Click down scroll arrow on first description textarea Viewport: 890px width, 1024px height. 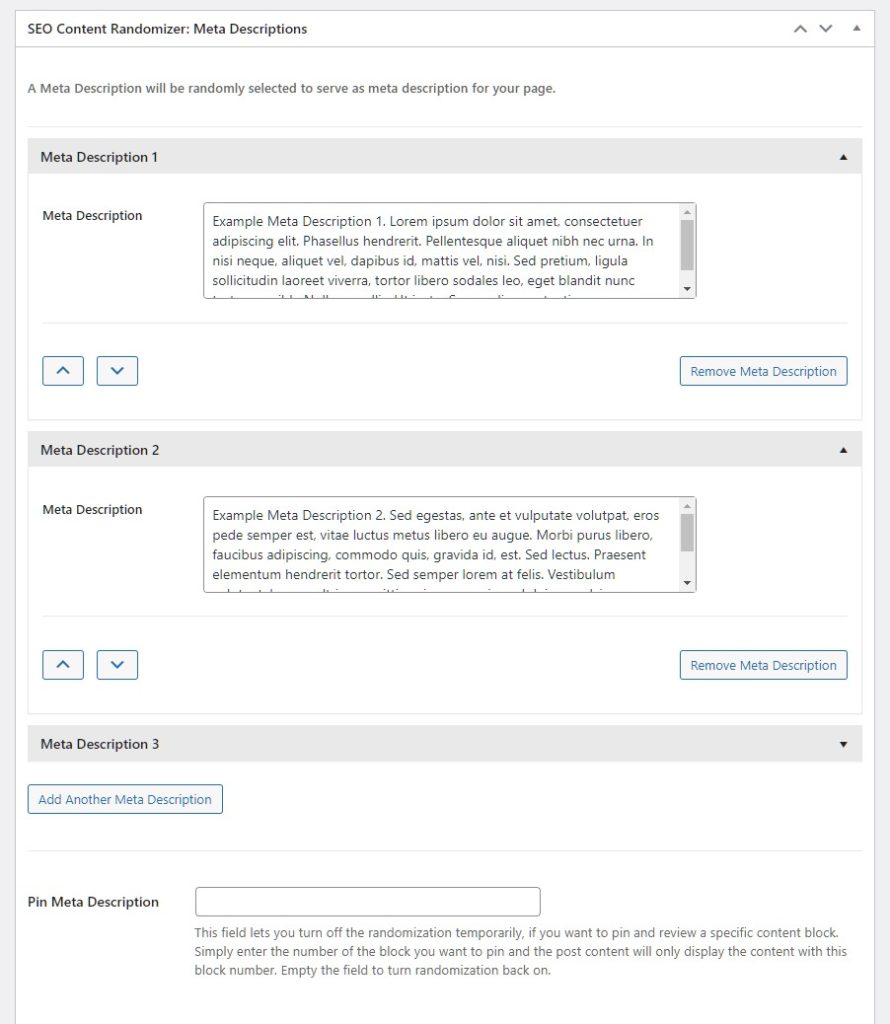tap(687, 290)
